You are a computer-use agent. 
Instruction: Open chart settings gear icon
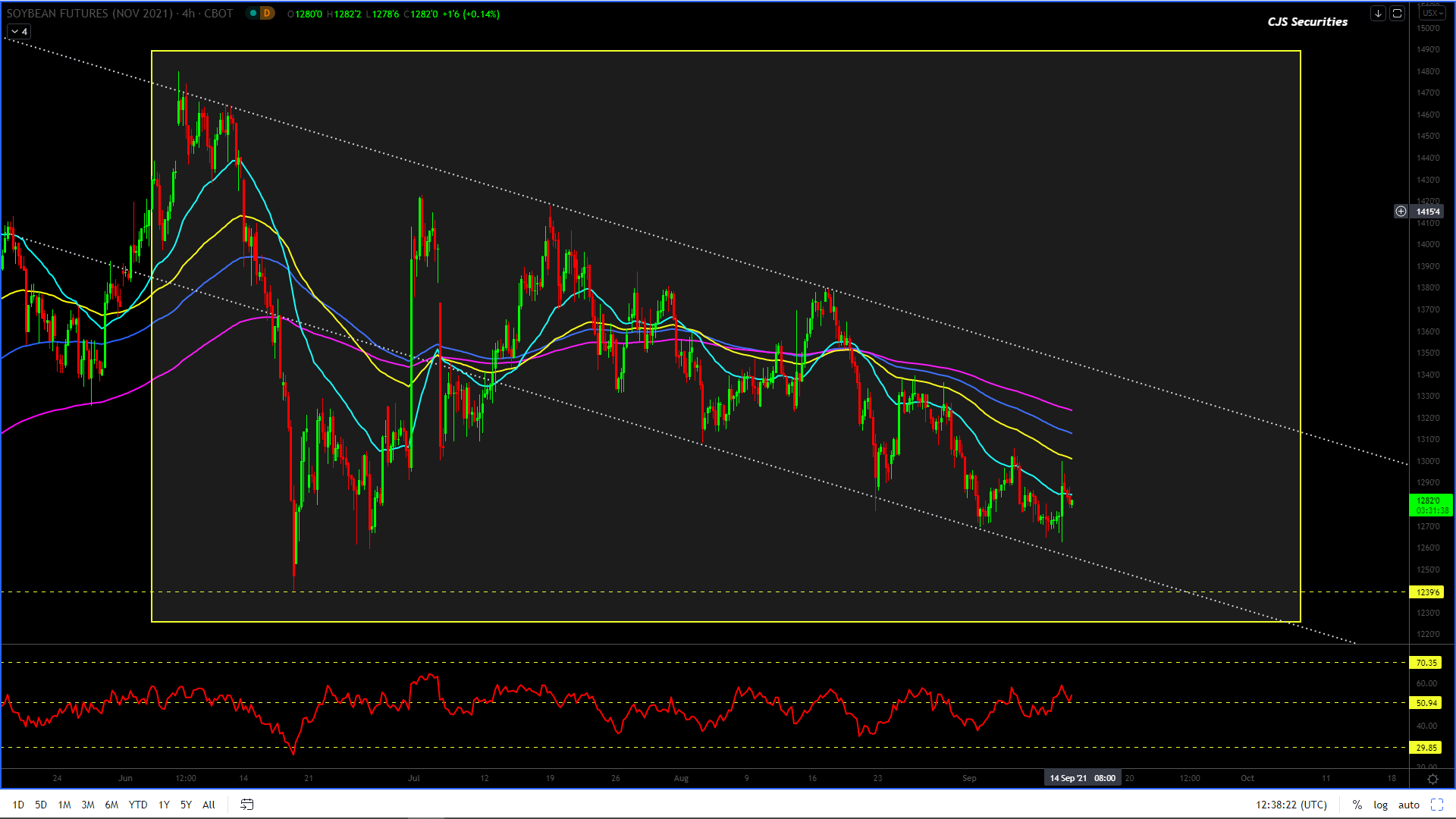click(1432, 779)
